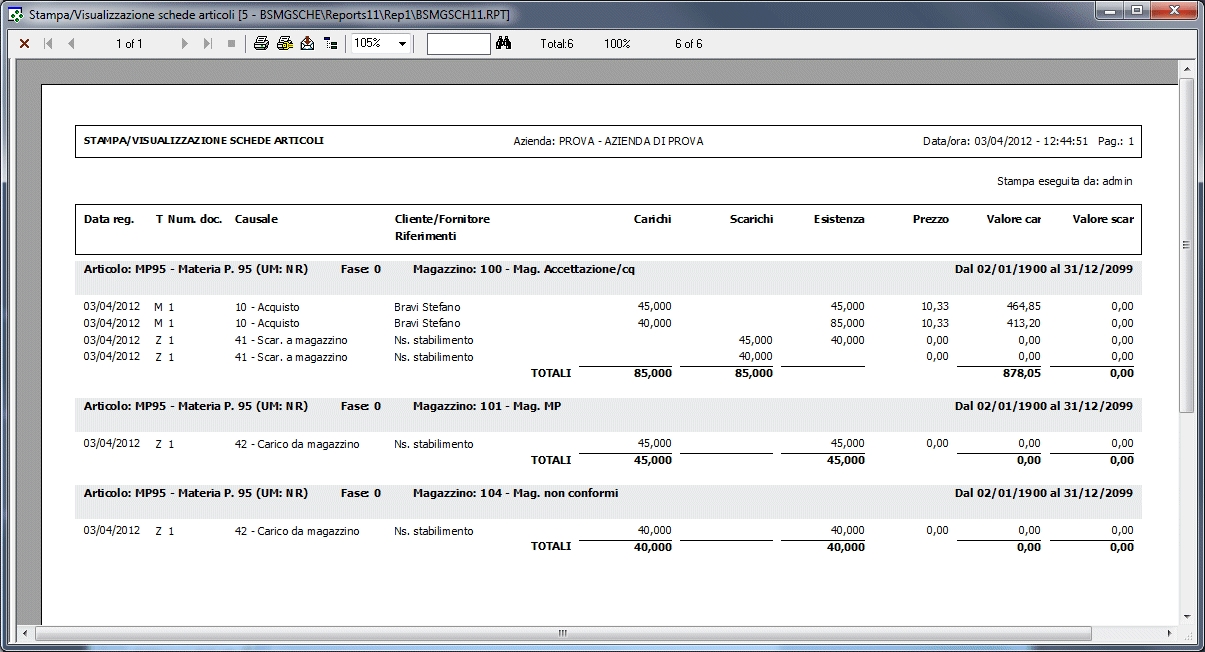This screenshot has width=1205, height=652.
Task: Go to the first report page
Action: (48, 44)
